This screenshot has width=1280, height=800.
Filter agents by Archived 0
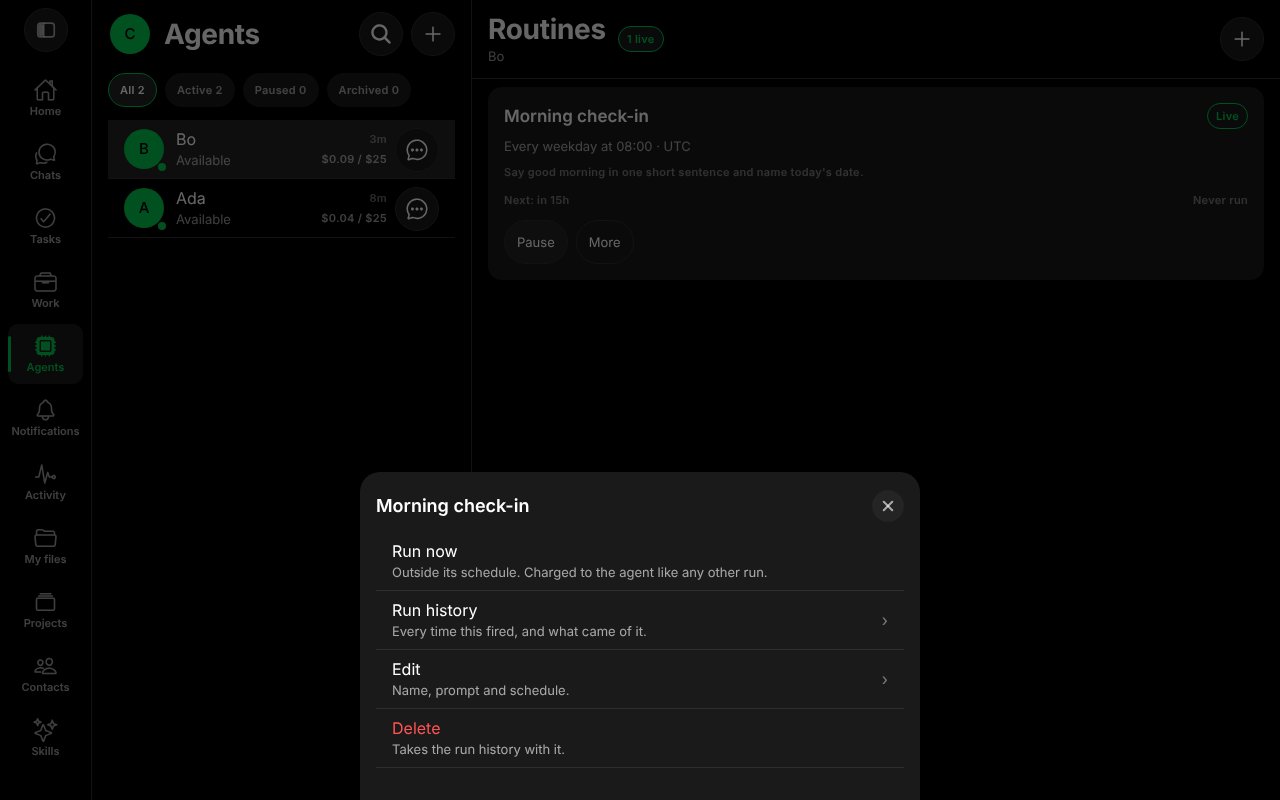tap(369, 90)
